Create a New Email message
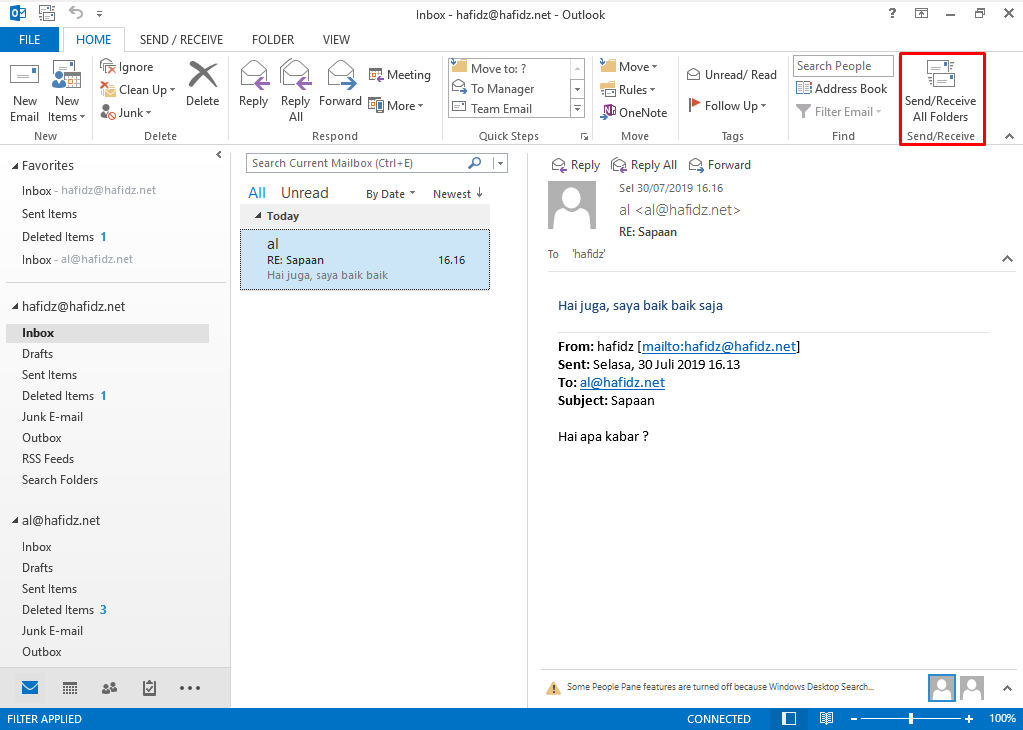 (24, 92)
